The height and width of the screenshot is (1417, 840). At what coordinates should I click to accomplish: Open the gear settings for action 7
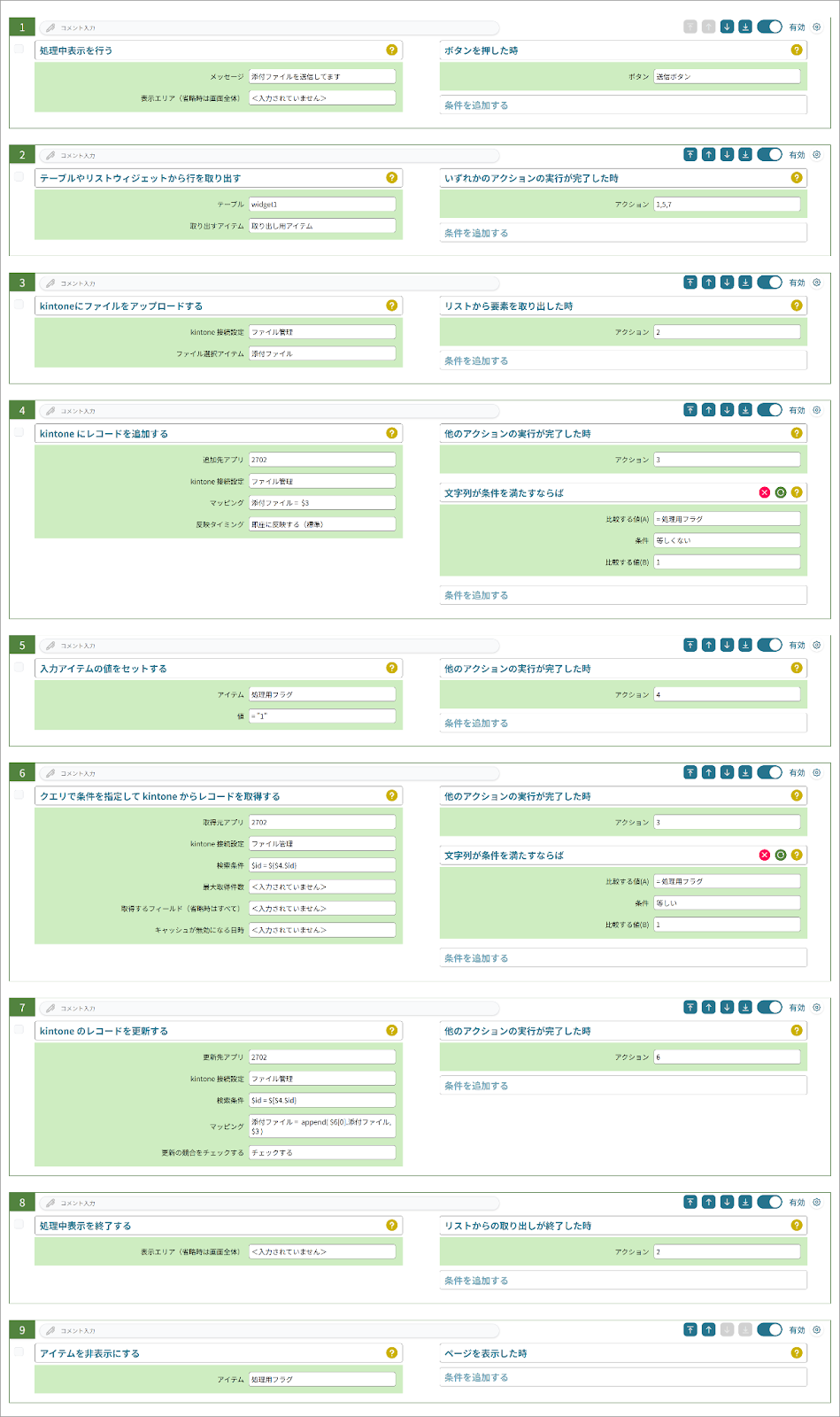(x=817, y=1007)
